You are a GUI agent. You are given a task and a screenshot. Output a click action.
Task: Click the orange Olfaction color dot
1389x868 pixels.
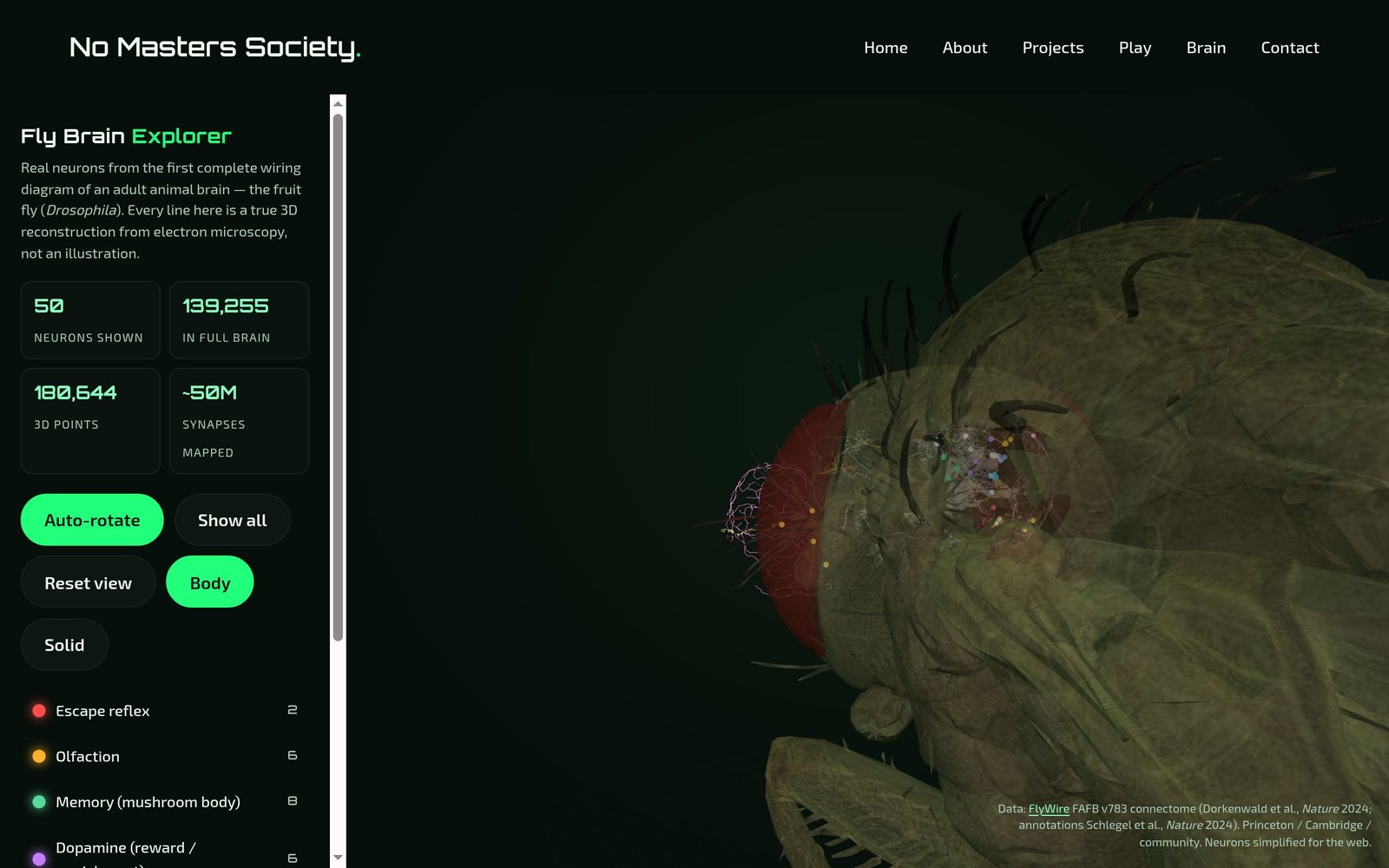39,756
